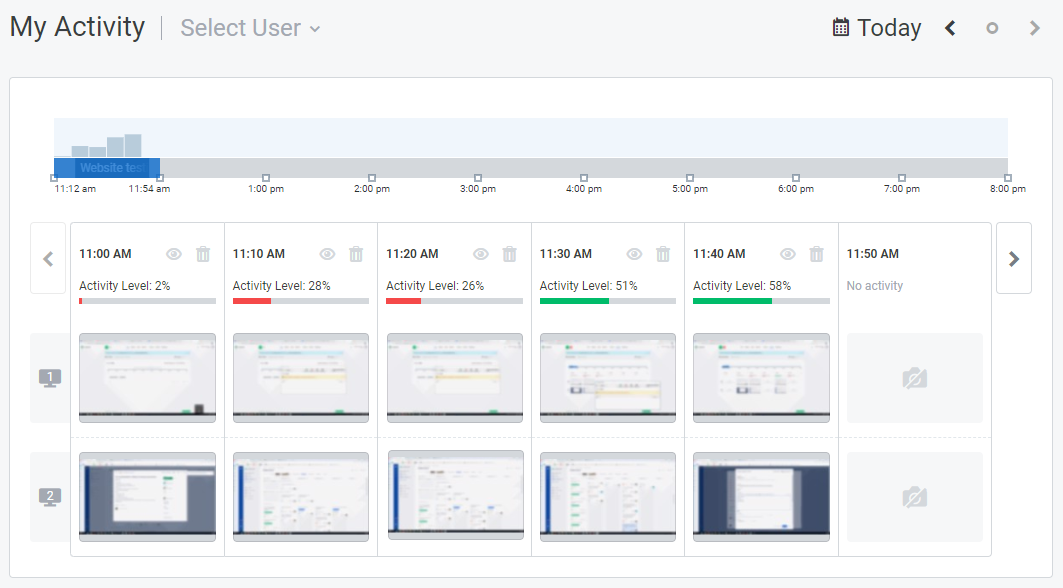Delete the 11:10 AM screenshots via trash icon
Screen dimensions: 1063x588
click(356, 254)
